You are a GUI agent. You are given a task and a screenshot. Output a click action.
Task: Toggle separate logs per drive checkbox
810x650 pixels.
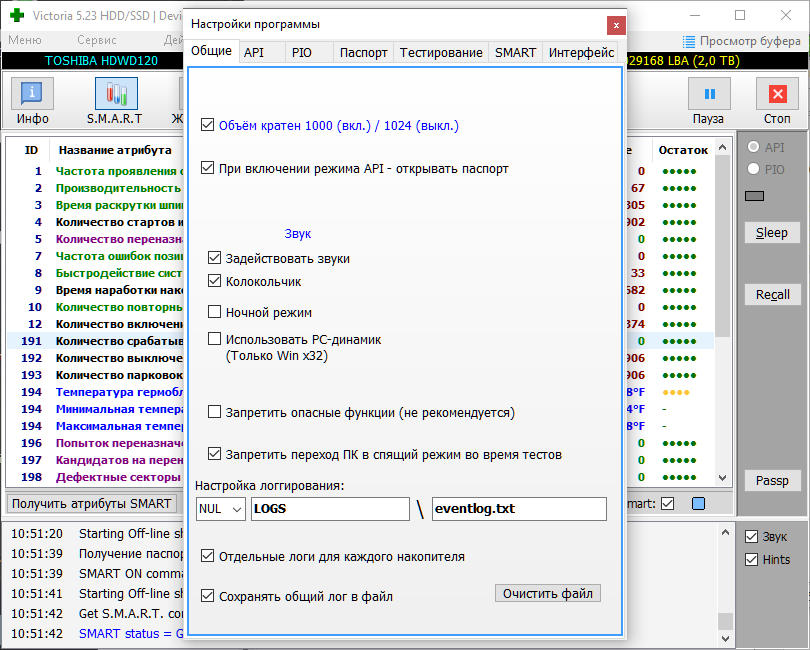[207, 556]
